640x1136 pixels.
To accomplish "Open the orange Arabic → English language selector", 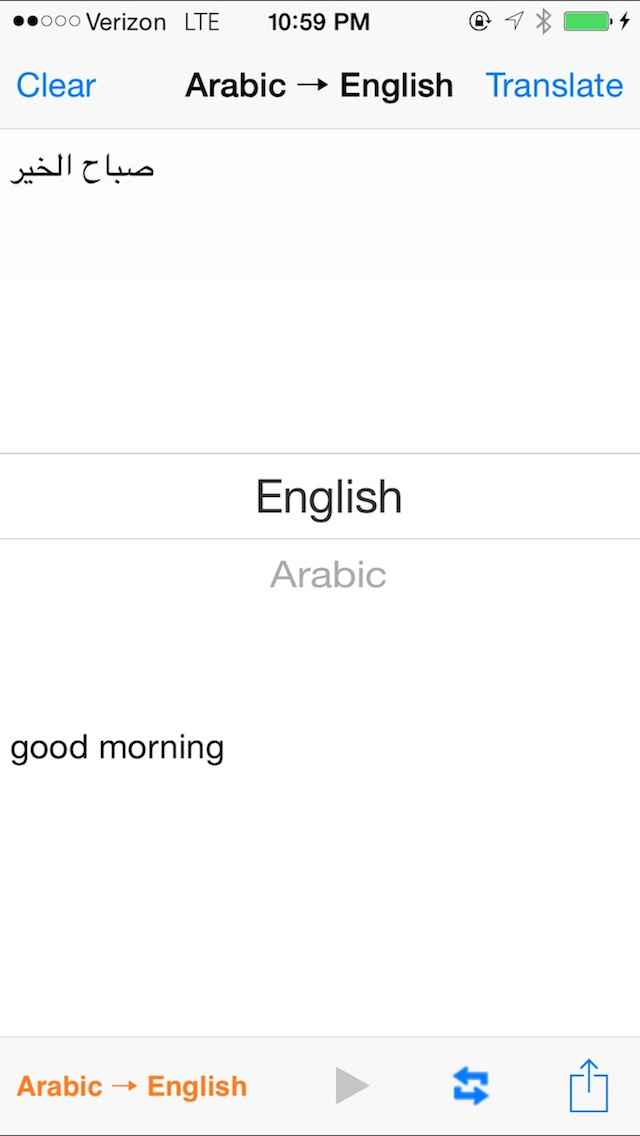I will point(132,1086).
